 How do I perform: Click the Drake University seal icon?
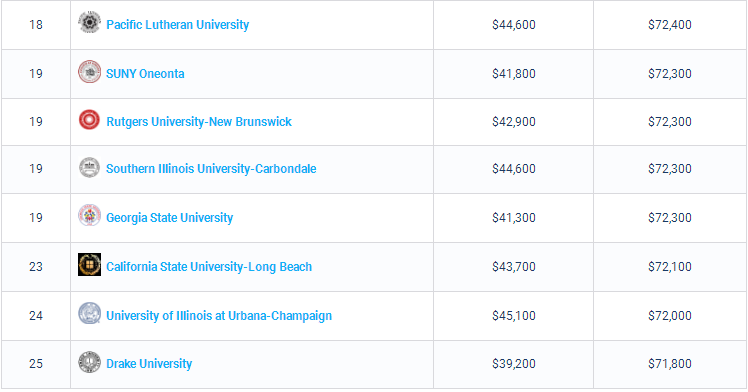click(89, 362)
